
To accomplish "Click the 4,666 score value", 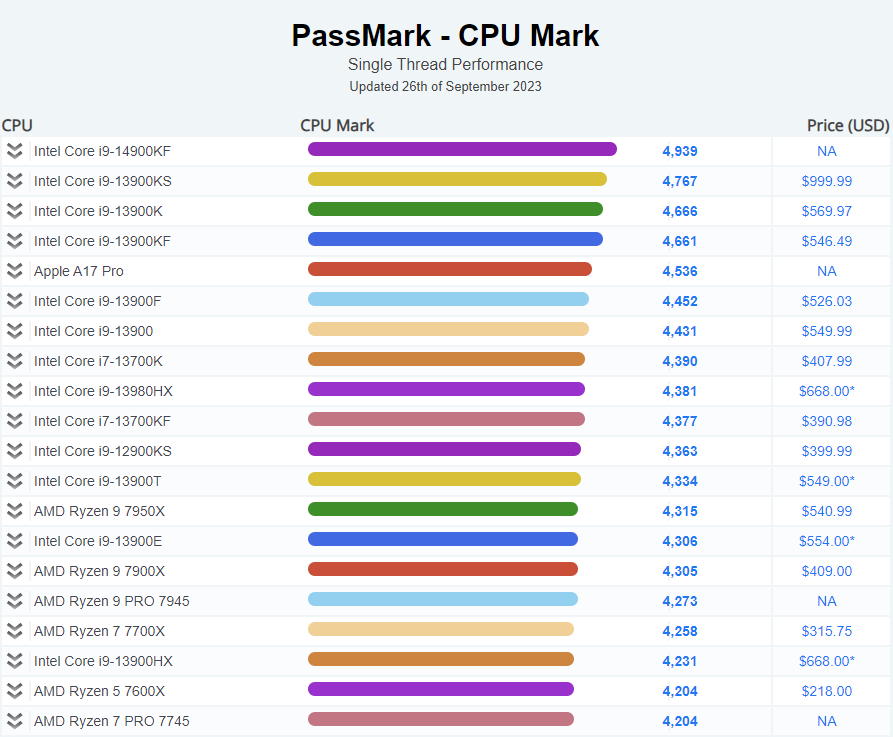I will (x=680, y=211).
